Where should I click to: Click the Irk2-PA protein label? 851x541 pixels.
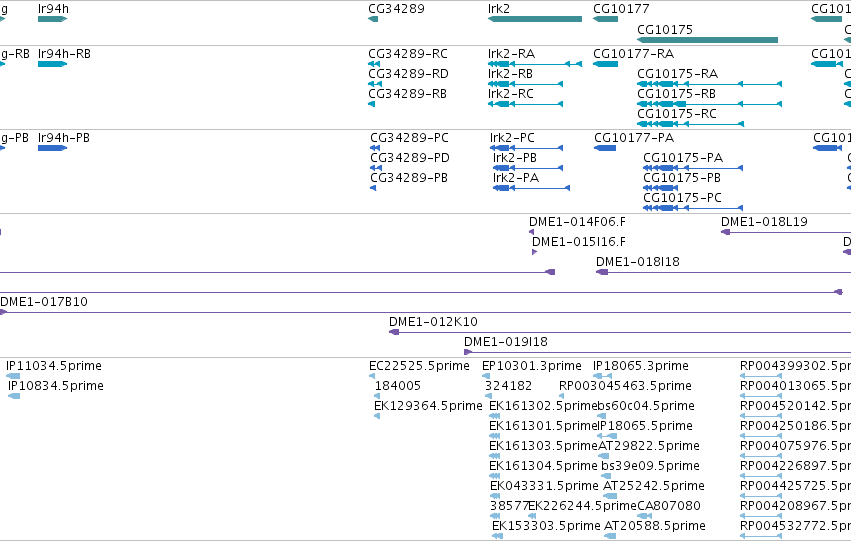click(x=516, y=178)
